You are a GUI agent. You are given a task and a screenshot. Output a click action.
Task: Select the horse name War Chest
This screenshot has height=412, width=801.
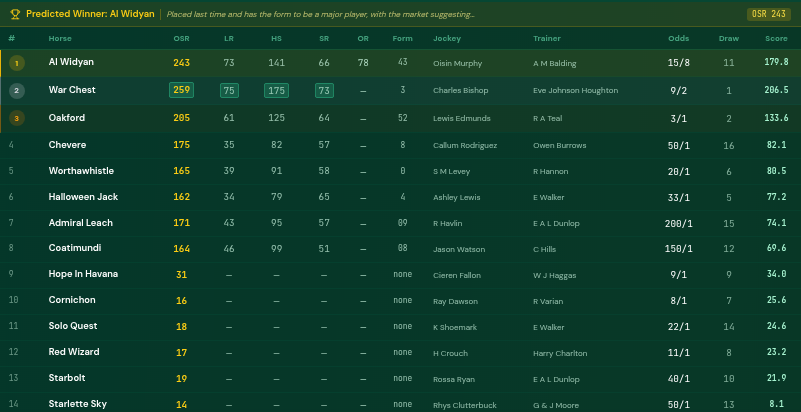coord(72,90)
